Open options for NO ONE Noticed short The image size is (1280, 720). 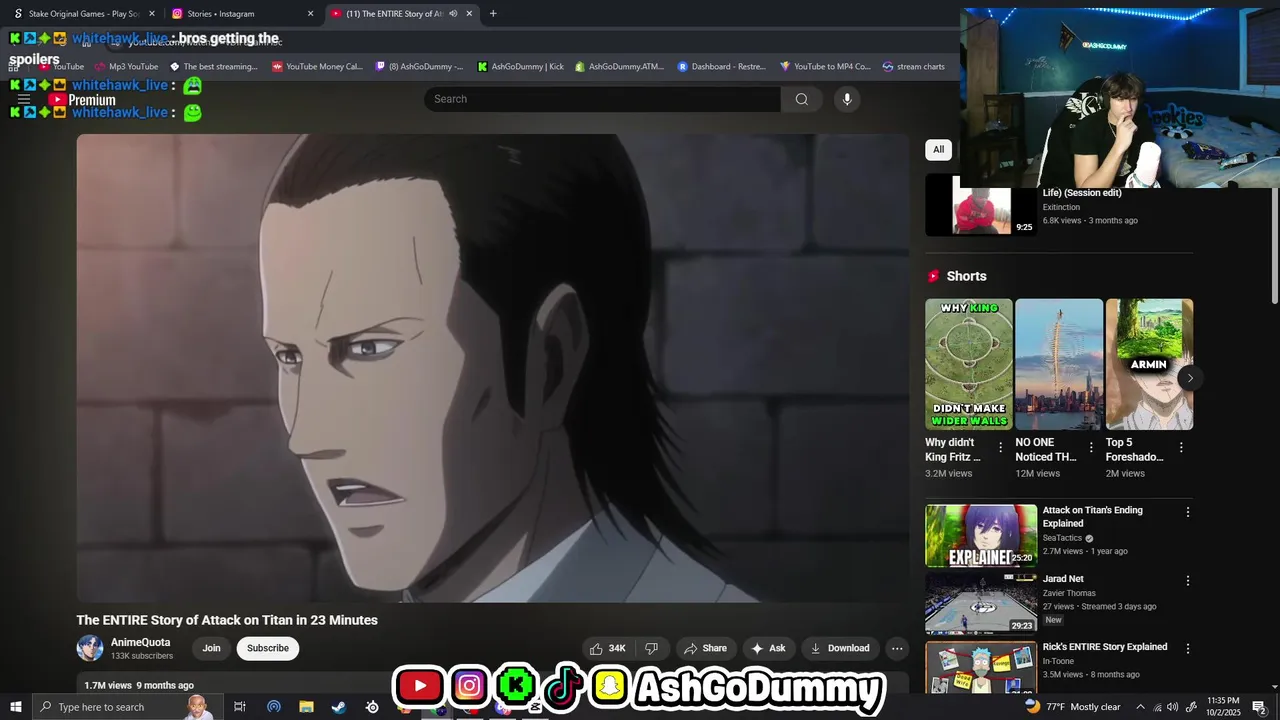coord(1091,448)
